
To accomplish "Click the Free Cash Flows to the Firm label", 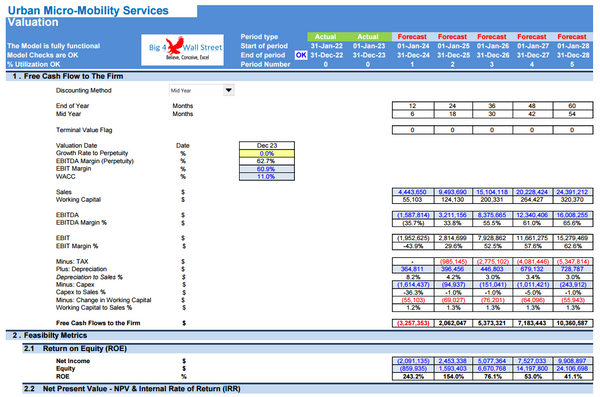I will click(98, 323).
